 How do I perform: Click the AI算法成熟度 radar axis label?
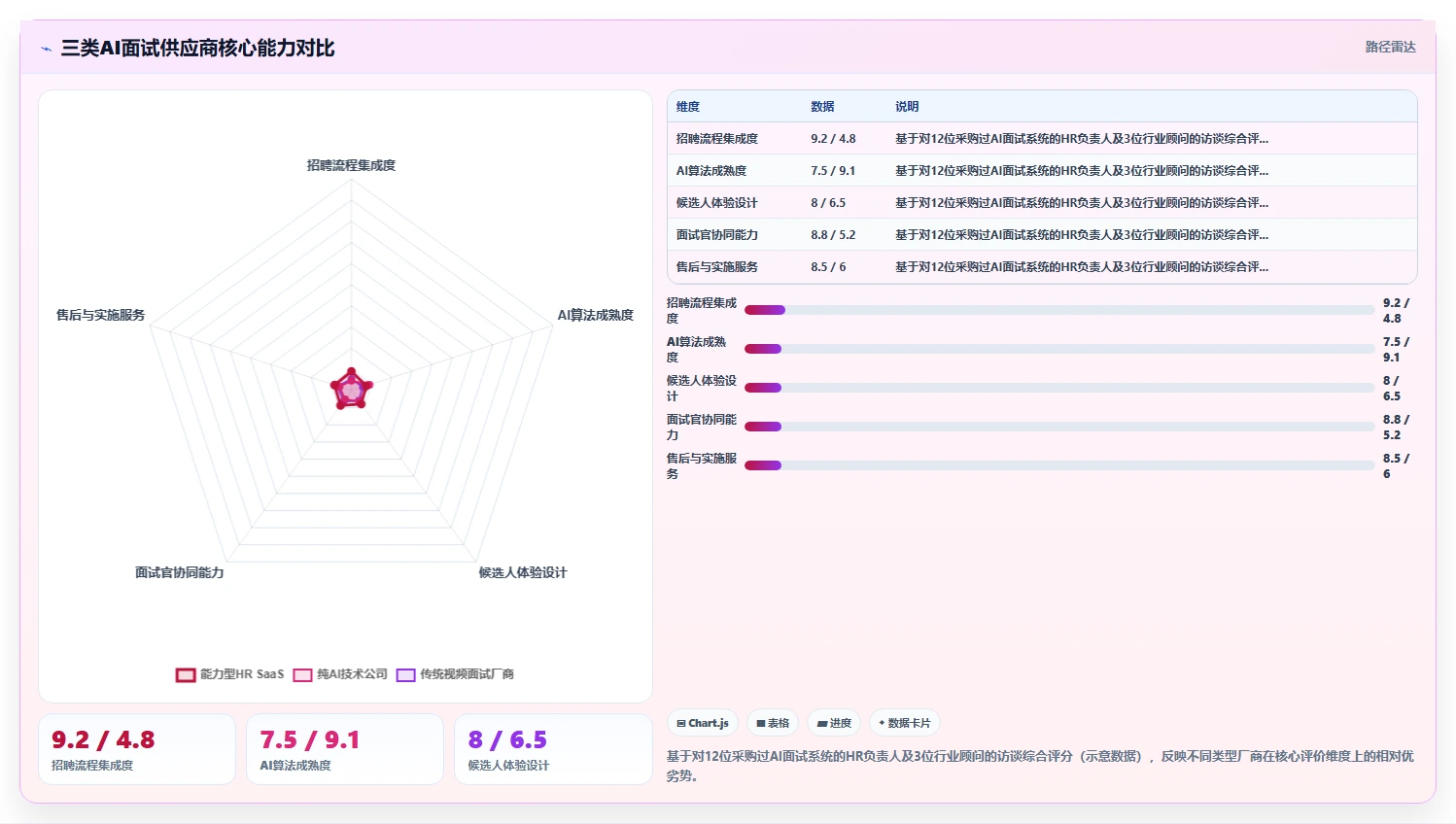click(x=595, y=315)
